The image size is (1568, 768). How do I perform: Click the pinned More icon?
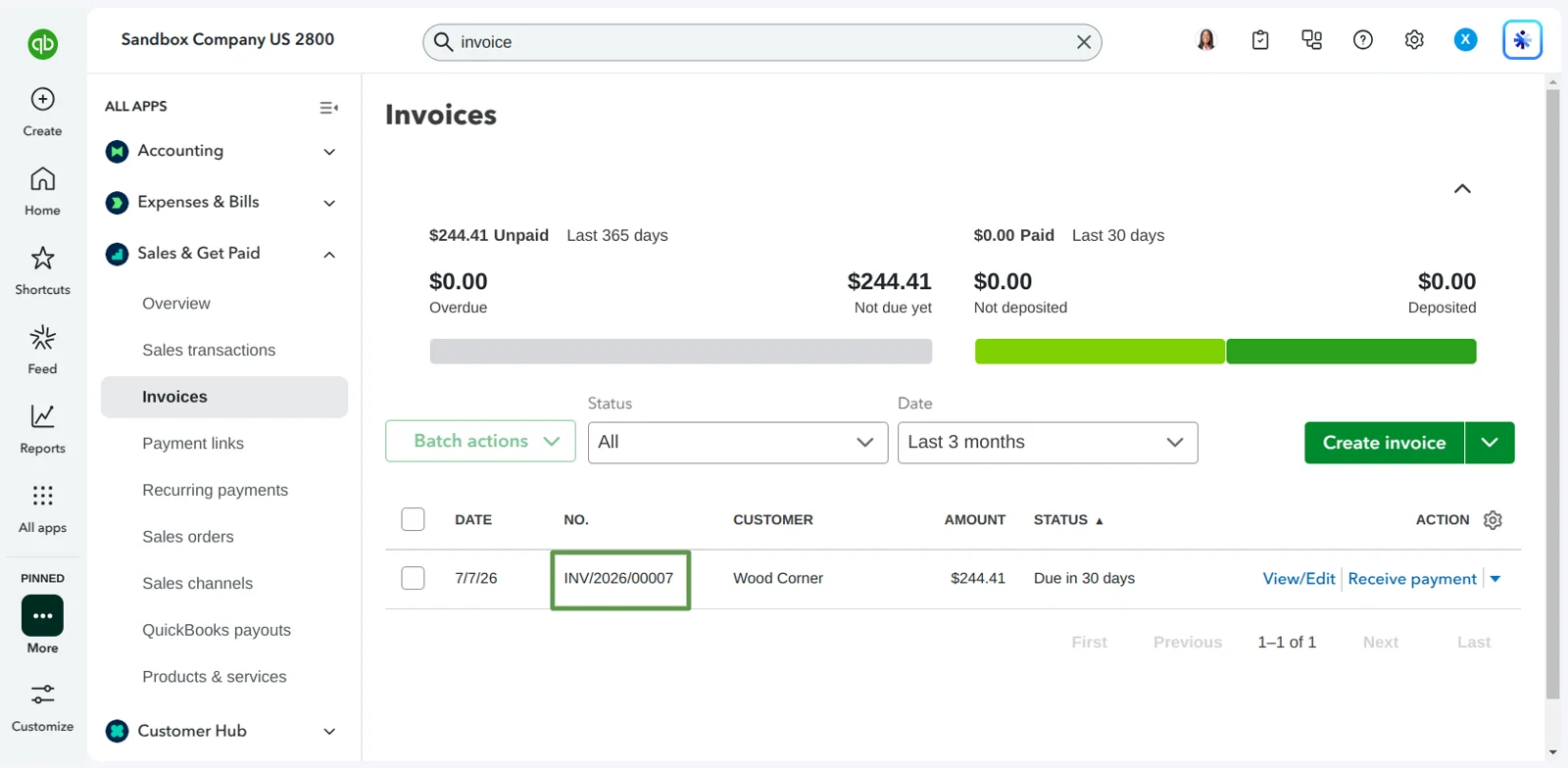42,615
